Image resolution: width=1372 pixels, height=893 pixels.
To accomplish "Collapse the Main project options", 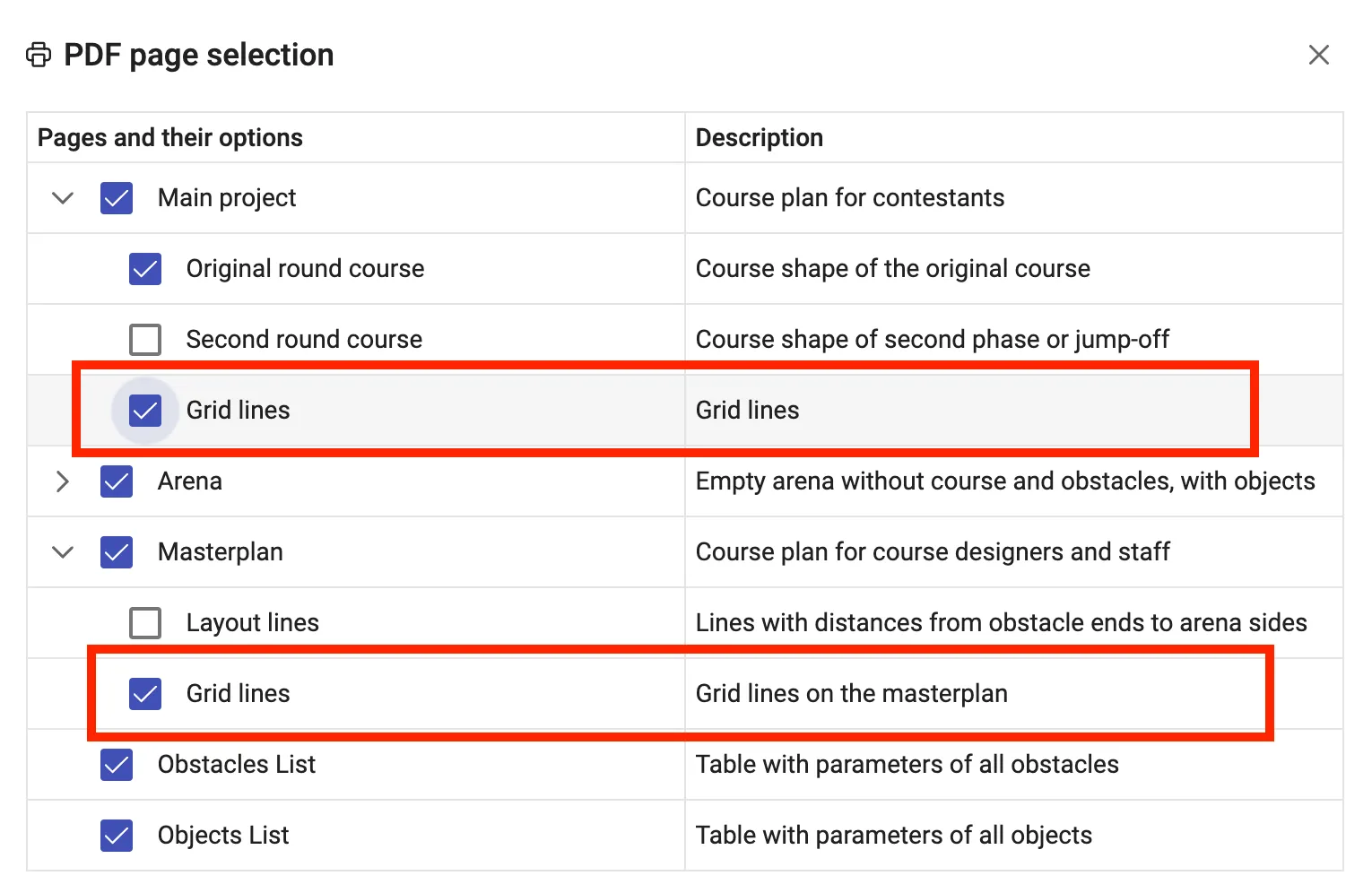I will coord(63,198).
